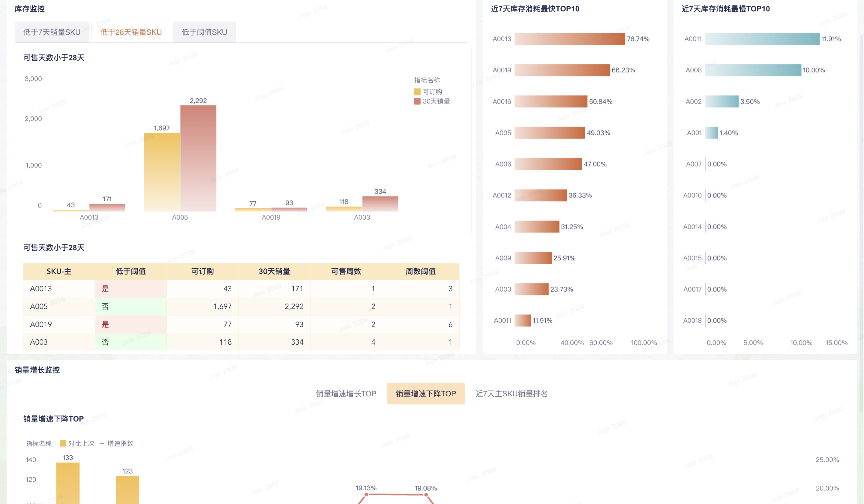
Task: Click the green 否 cell in A003 row
Action: click(131, 342)
